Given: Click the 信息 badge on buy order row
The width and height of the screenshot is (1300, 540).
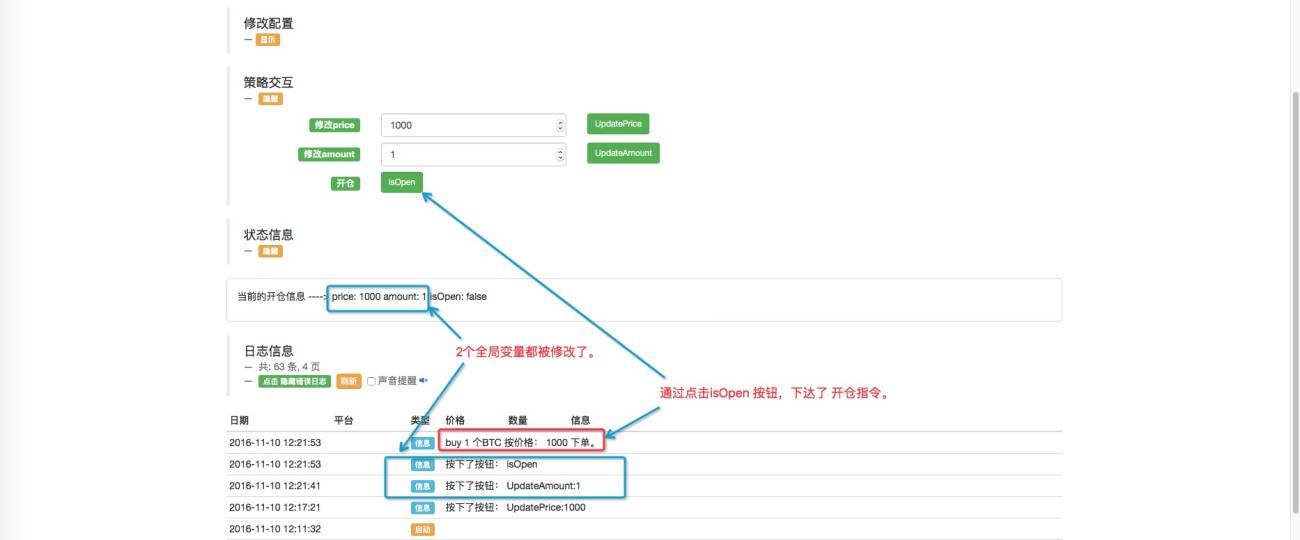Looking at the screenshot, I should point(423,443).
